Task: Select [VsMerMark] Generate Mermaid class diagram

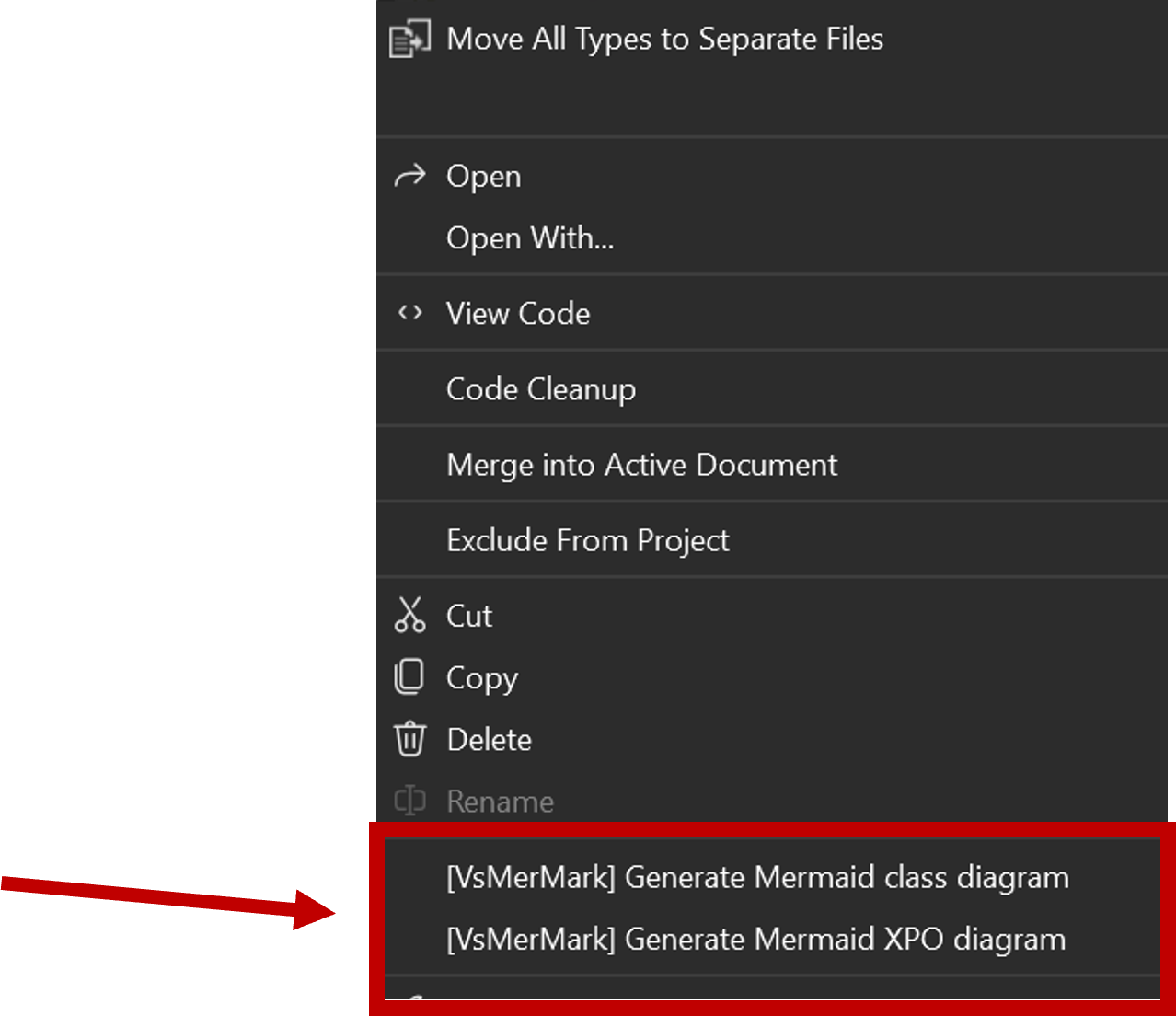Action: (x=757, y=877)
